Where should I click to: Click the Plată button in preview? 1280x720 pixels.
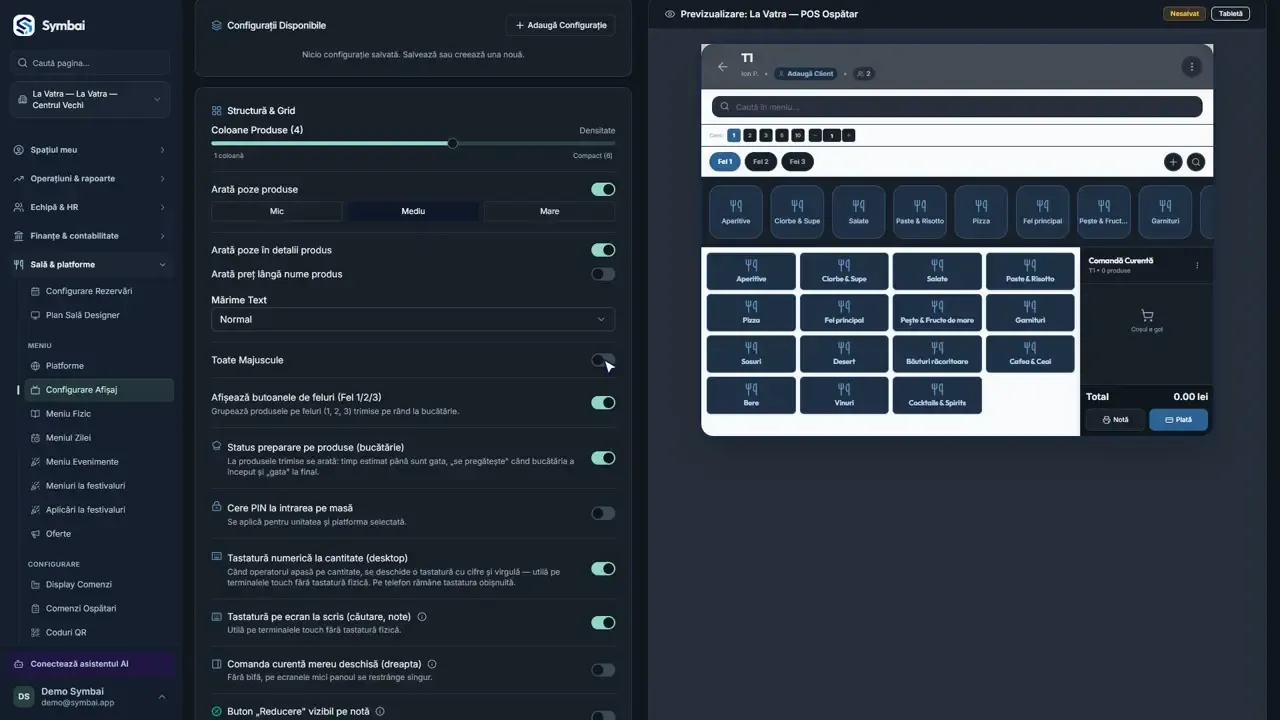tap(1178, 420)
